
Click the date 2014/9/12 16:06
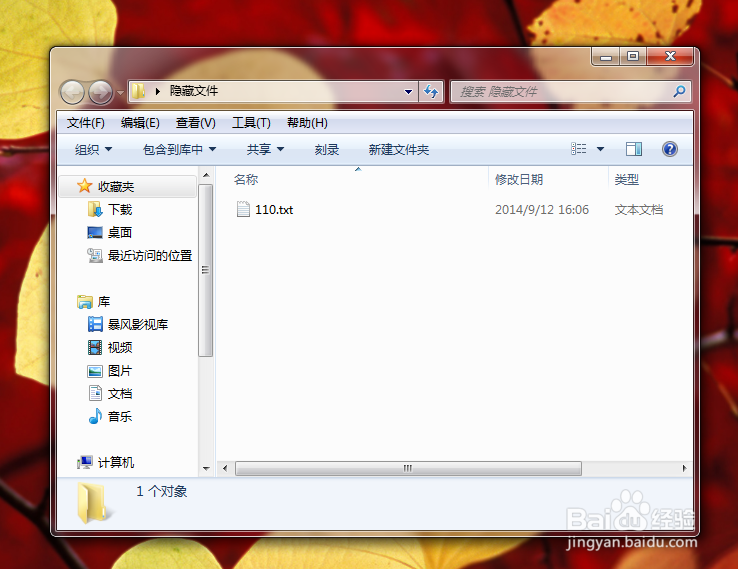point(542,210)
